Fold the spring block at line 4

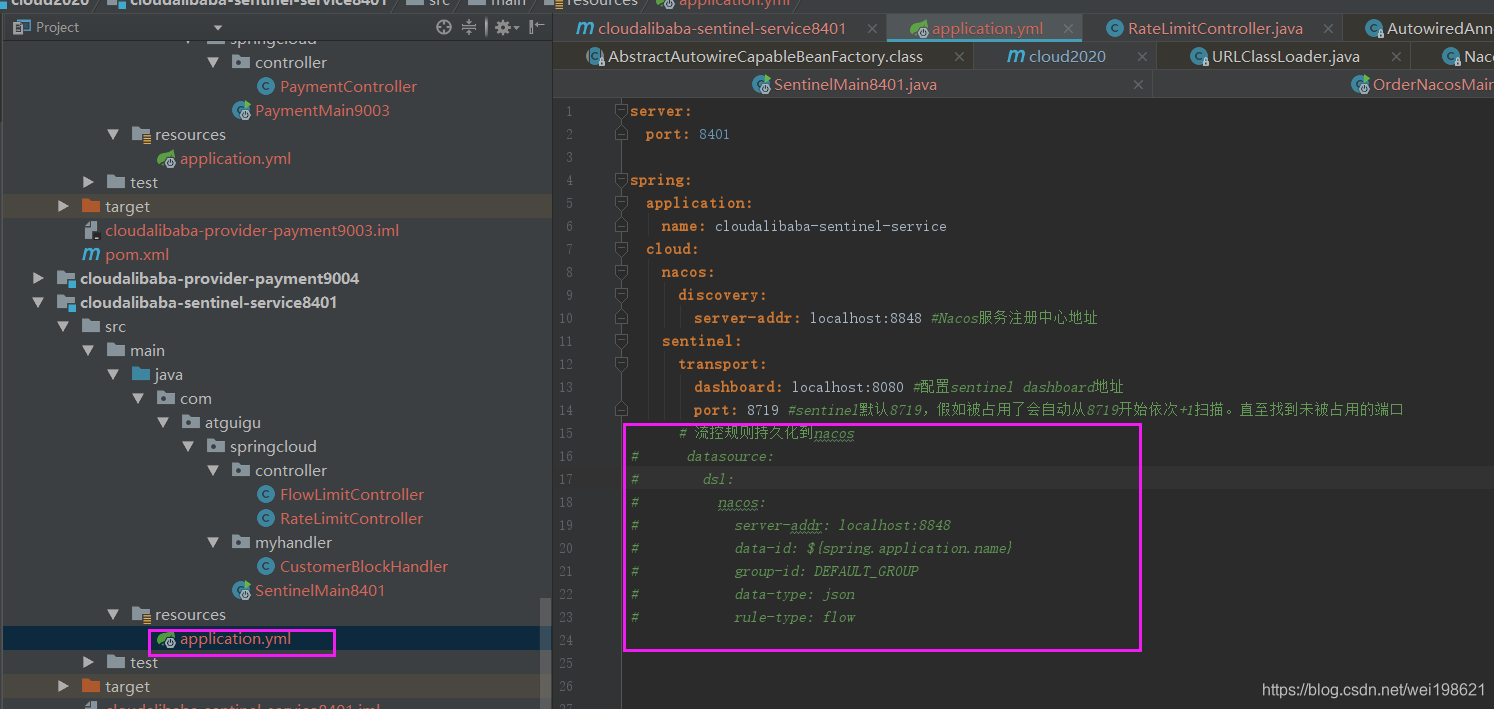click(621, 180)
